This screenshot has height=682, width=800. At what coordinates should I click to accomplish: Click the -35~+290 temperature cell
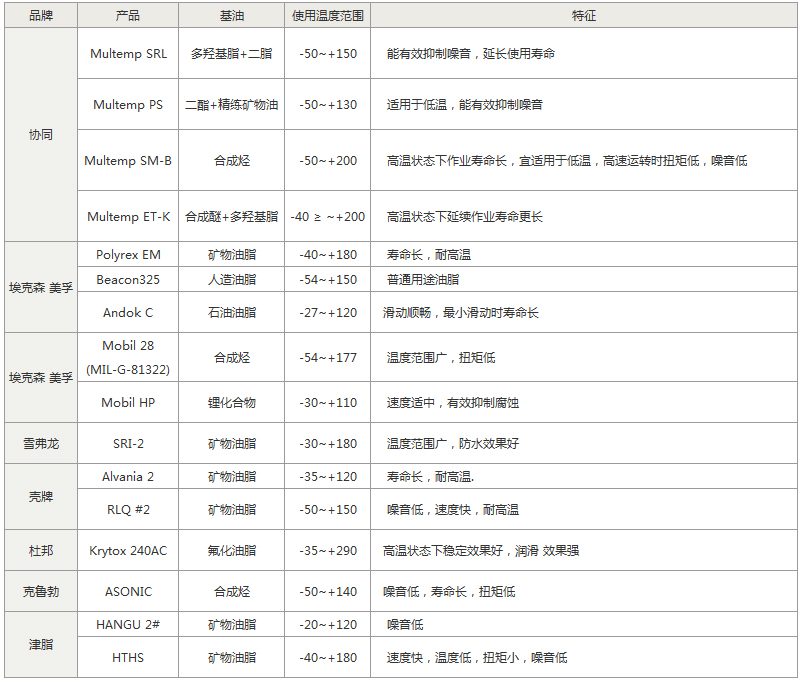tap(328, 550)
